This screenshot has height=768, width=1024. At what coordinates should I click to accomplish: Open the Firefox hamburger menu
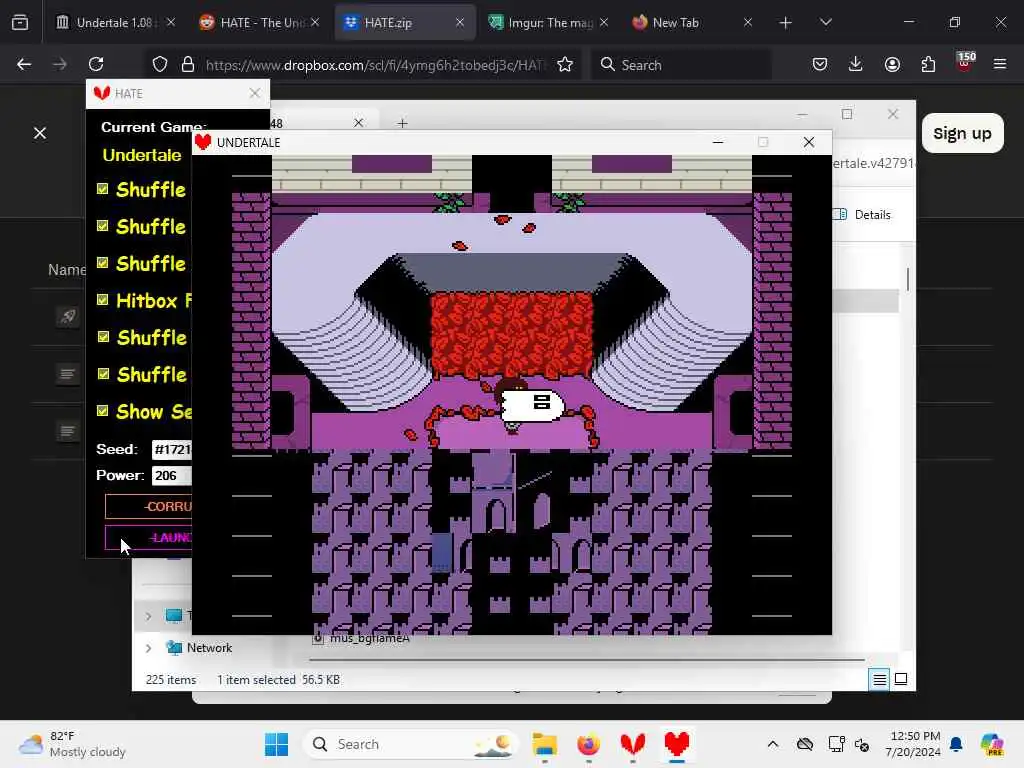(1000, 64)
